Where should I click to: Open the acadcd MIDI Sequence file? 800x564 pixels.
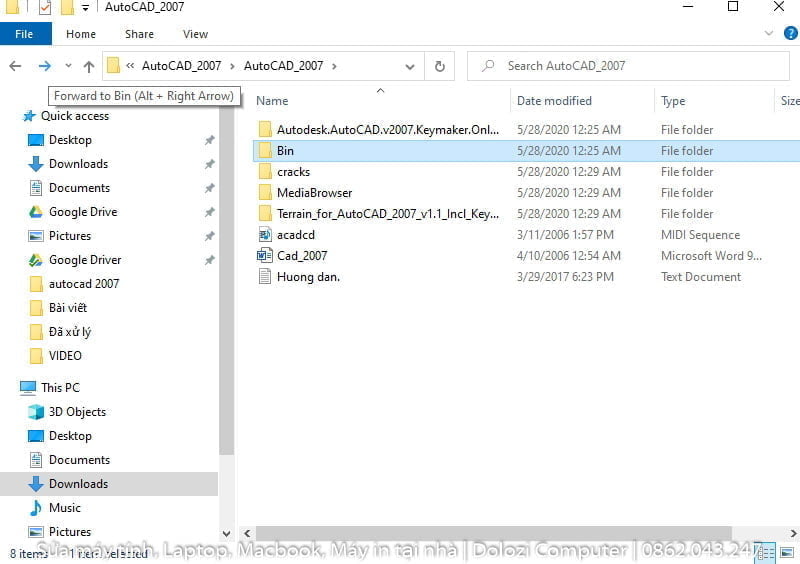click(295, 235)
